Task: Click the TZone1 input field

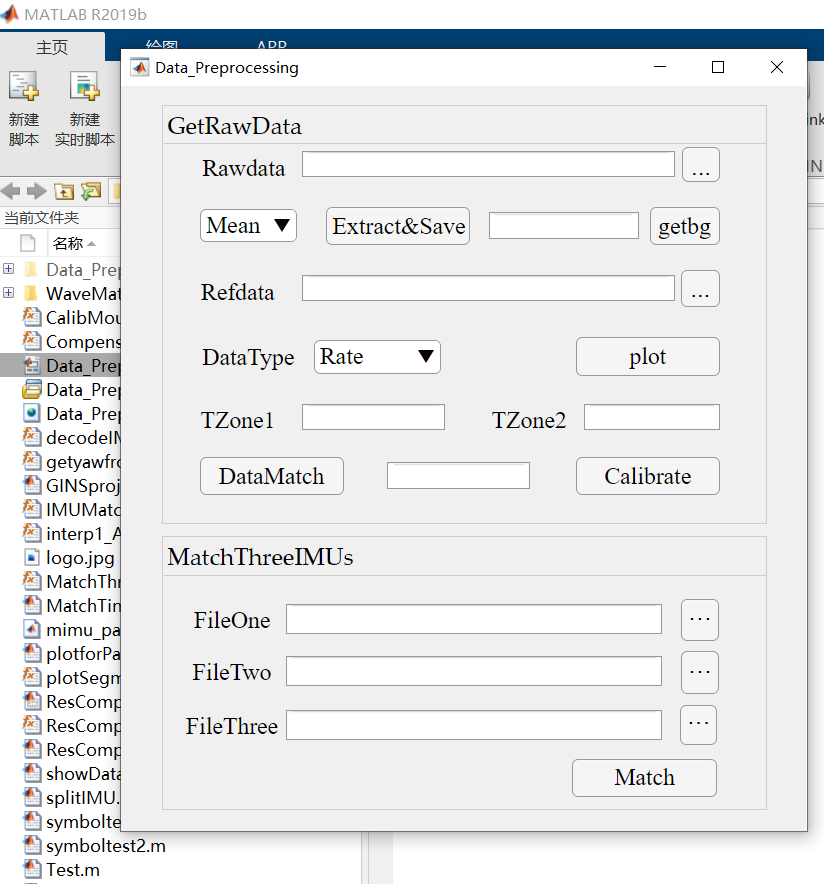Action: (x=373, y=416)
